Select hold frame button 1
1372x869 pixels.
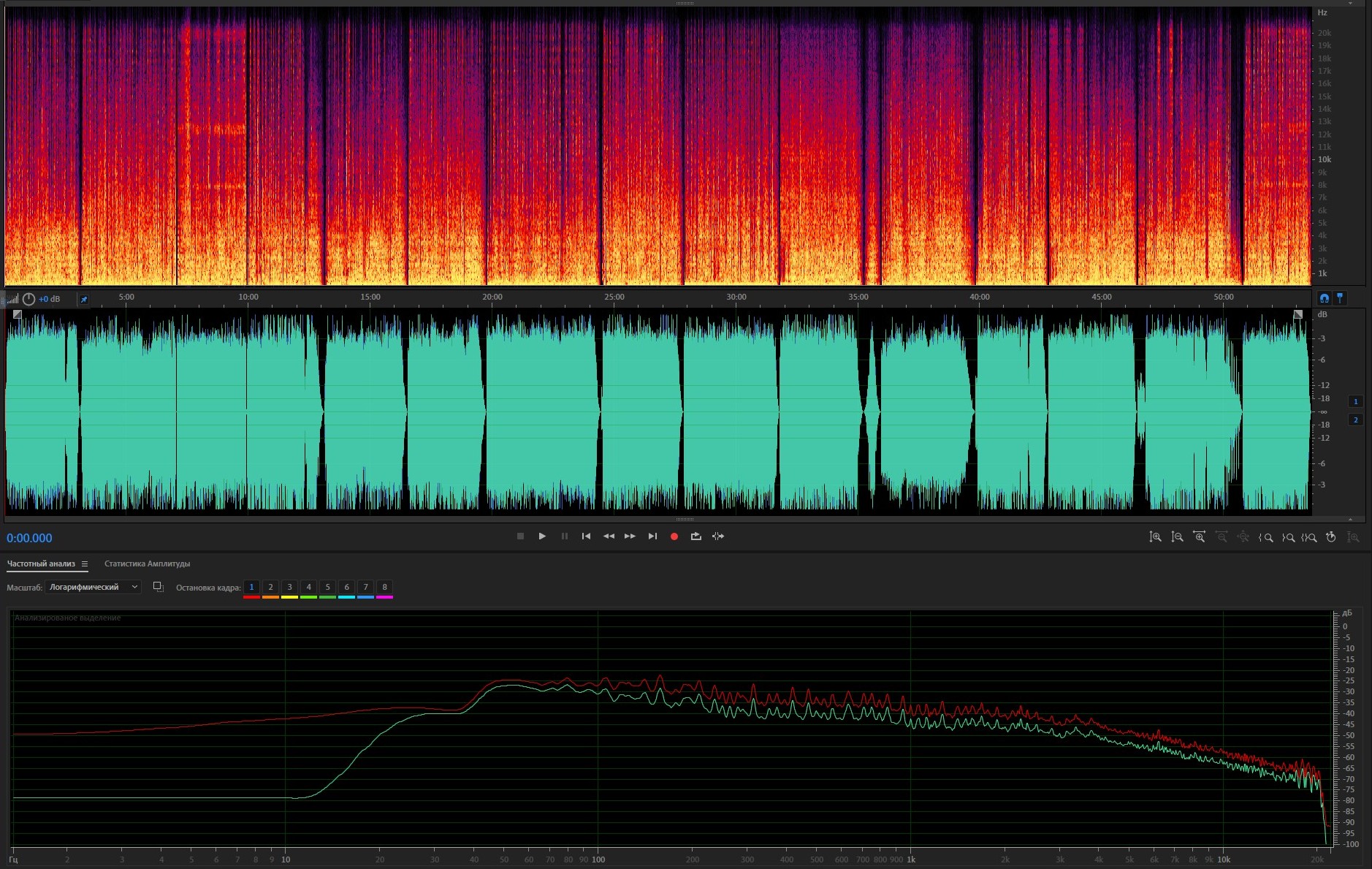click(251, 587)
